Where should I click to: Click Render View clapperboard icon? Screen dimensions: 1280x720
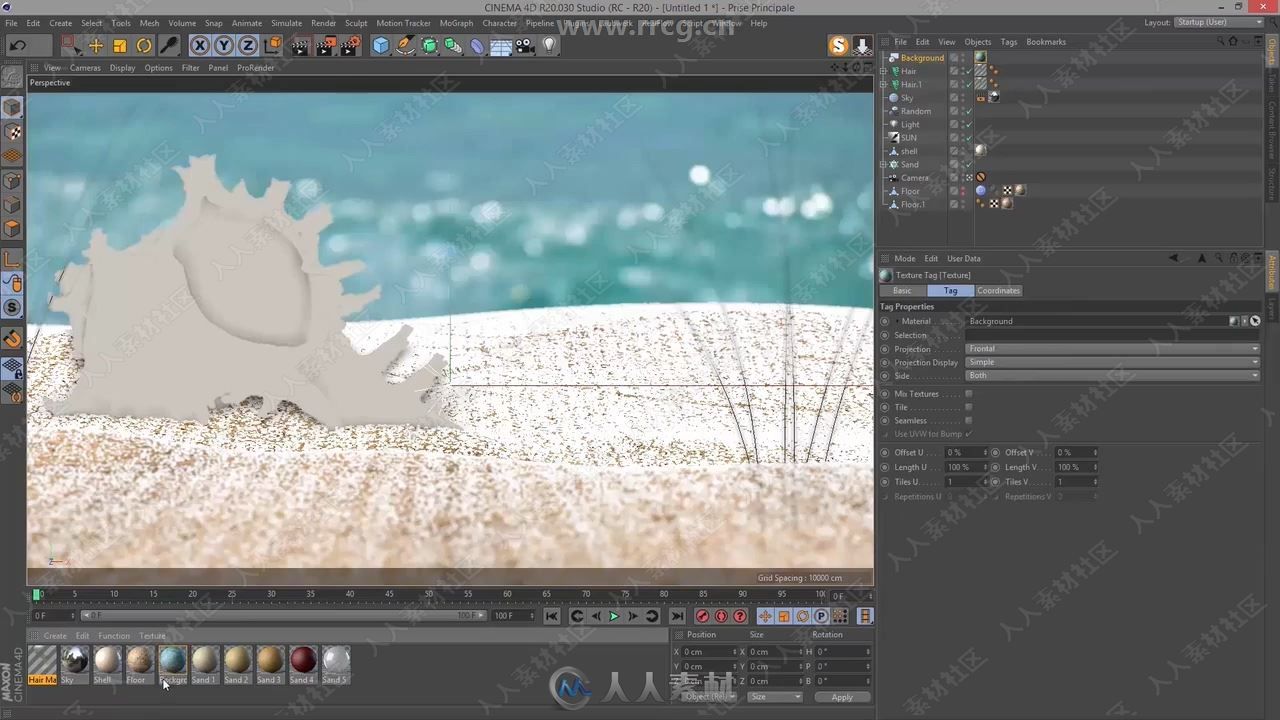click(301, 45)
